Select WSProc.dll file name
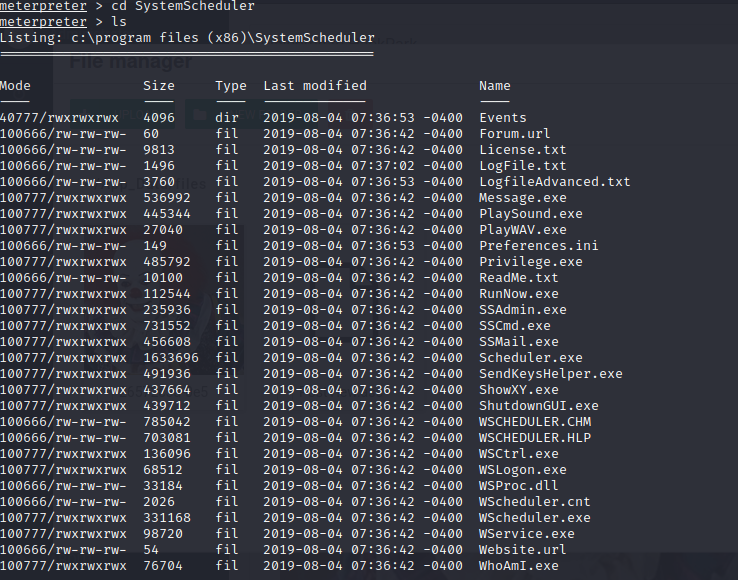 pyautogui.click(x=519, y=486)
